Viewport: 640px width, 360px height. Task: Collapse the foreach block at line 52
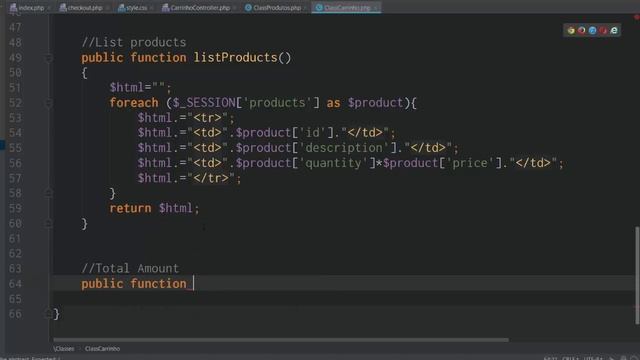[49, 103]
